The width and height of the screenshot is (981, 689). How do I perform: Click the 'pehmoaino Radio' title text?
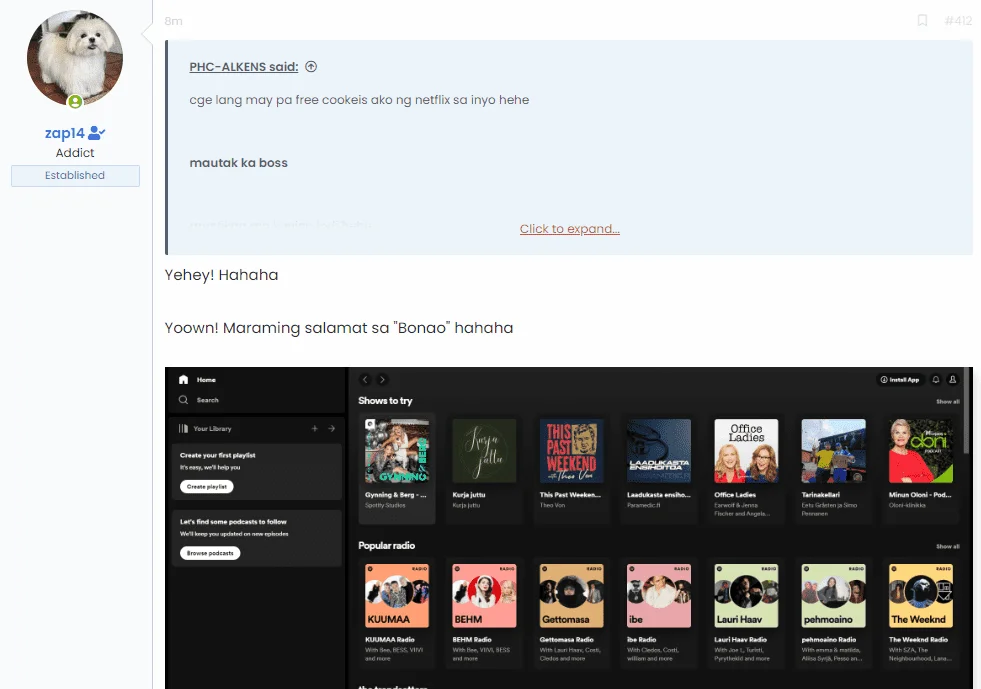tap(829, 640)
